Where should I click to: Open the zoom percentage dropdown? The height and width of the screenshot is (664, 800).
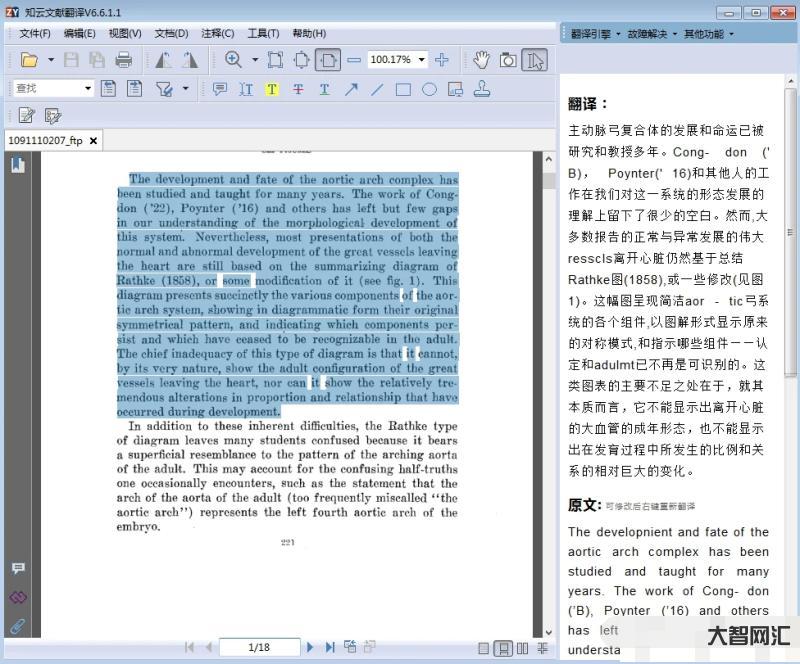point(421,60)
